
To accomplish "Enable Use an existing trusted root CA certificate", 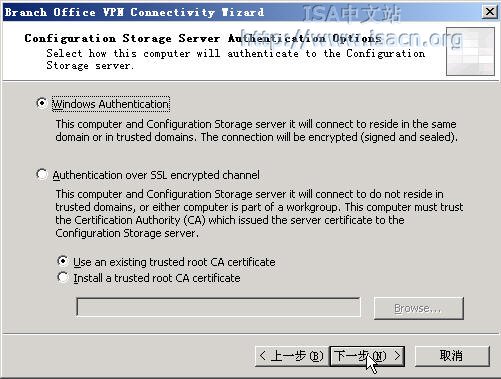I will tap(62, 261).
